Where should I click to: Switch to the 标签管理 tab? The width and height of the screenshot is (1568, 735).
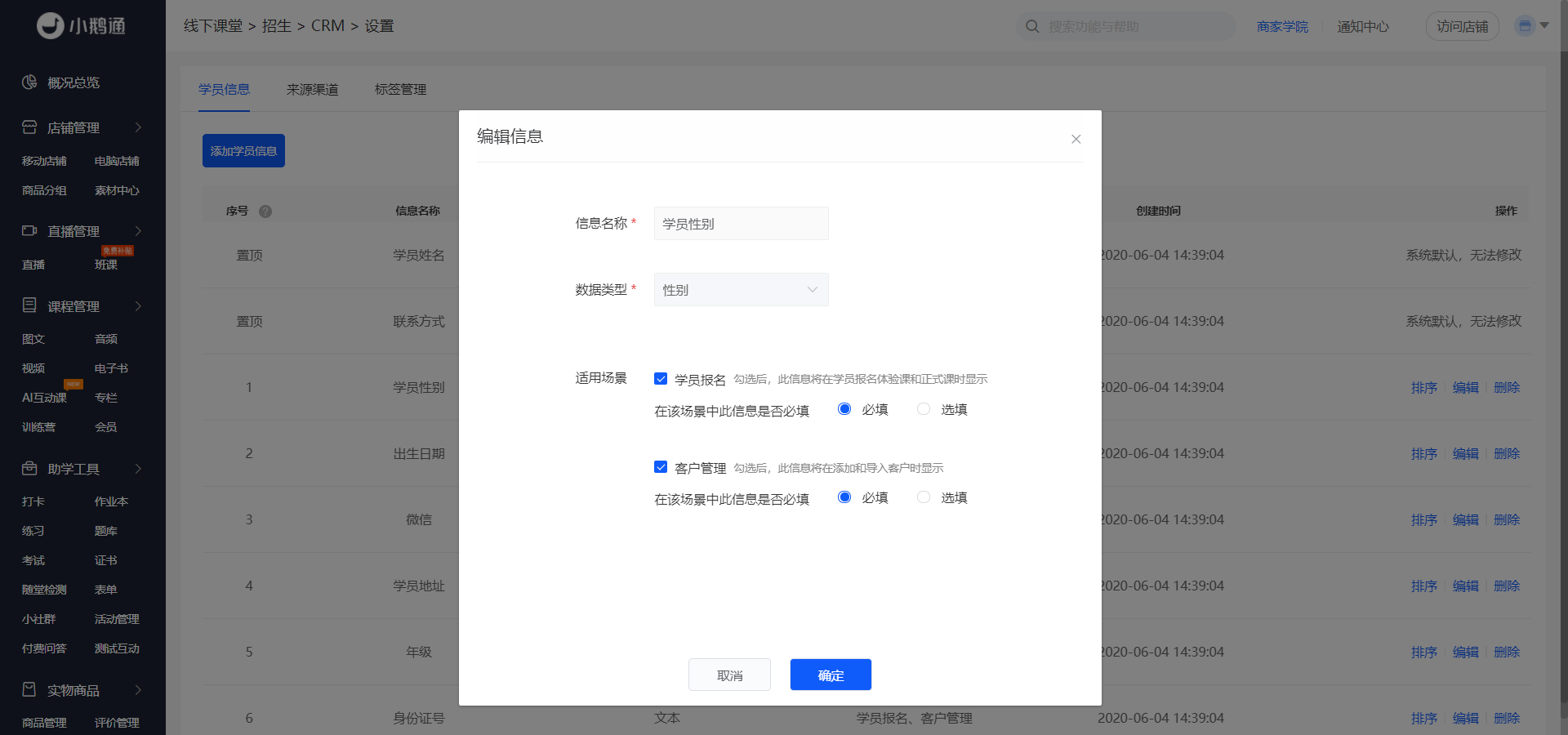[401, 89]
